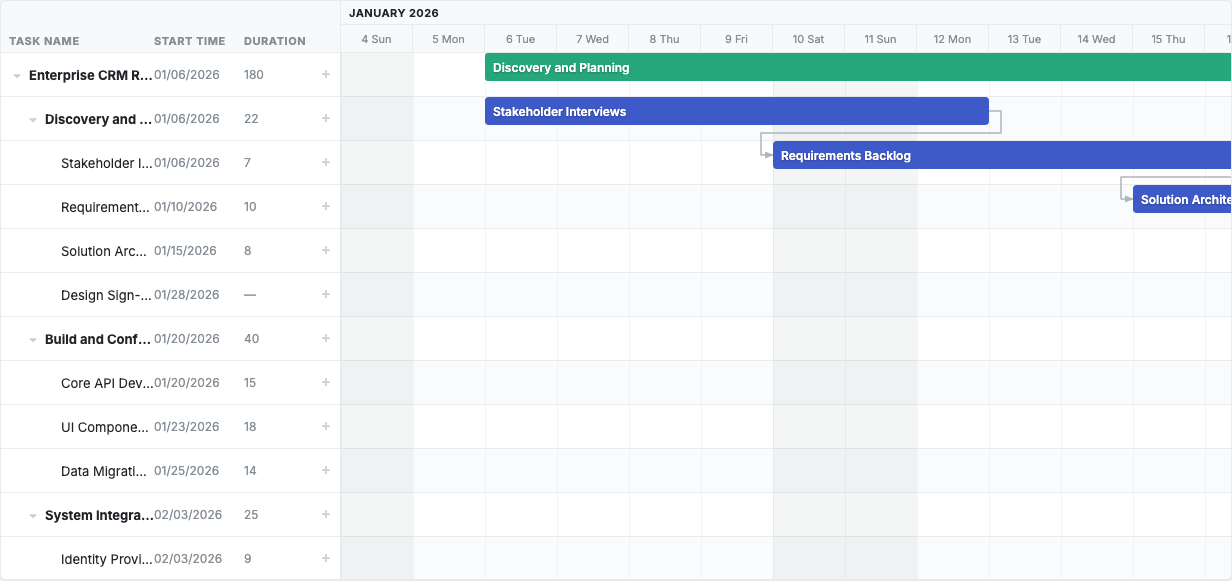
Task: Click start date 01/15/2026 cell
Action: click(186, 251)
